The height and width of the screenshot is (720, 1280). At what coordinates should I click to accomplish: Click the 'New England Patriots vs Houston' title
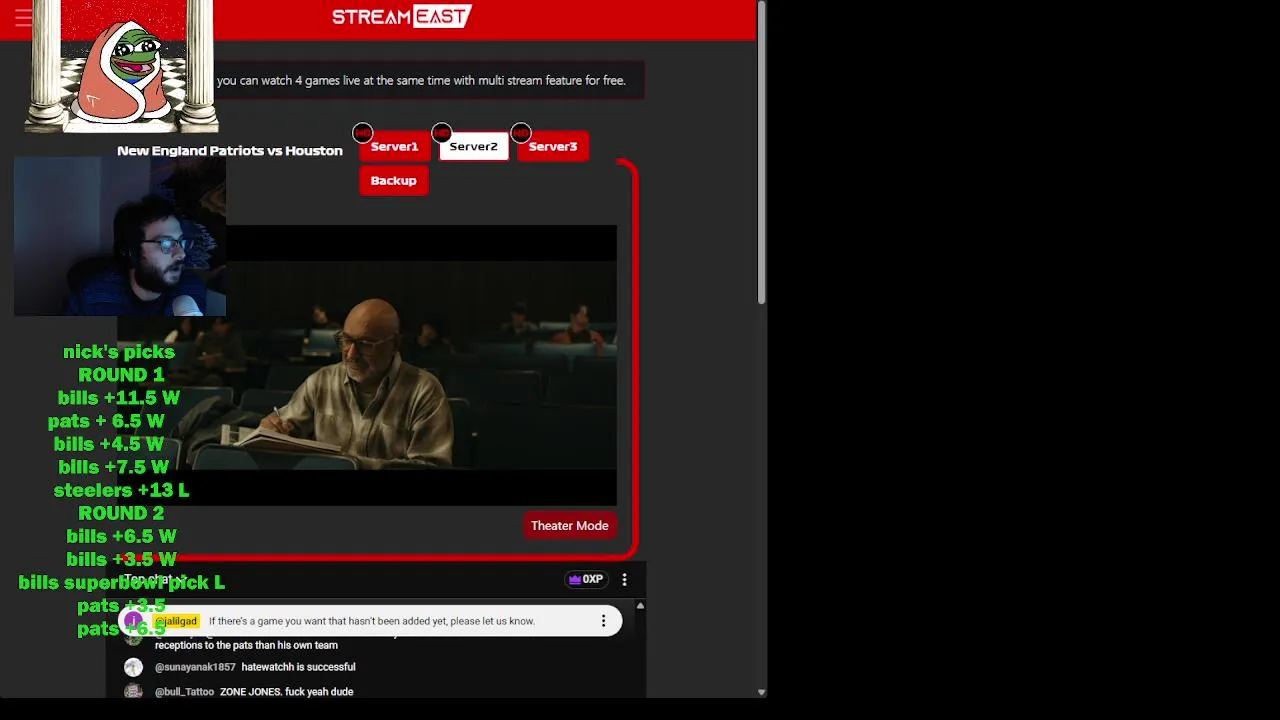point(230,151)
